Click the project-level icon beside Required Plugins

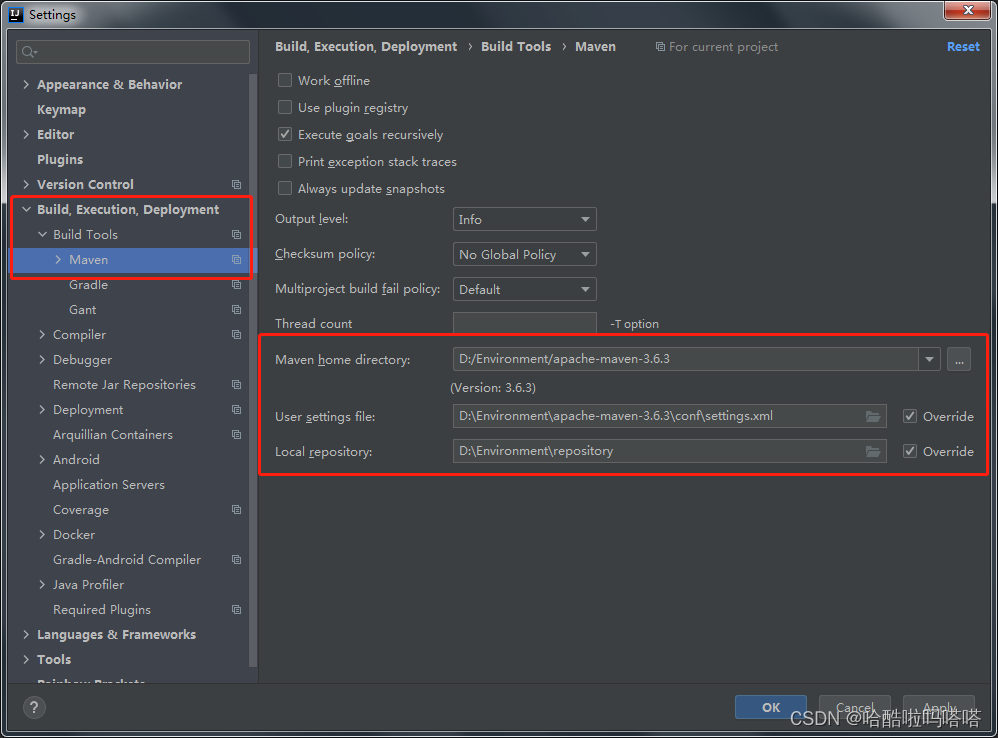tap(236, 609)
